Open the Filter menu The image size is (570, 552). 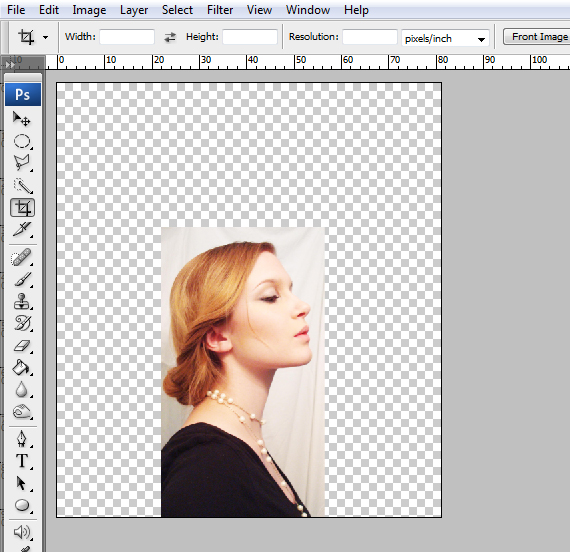[220, 10]
